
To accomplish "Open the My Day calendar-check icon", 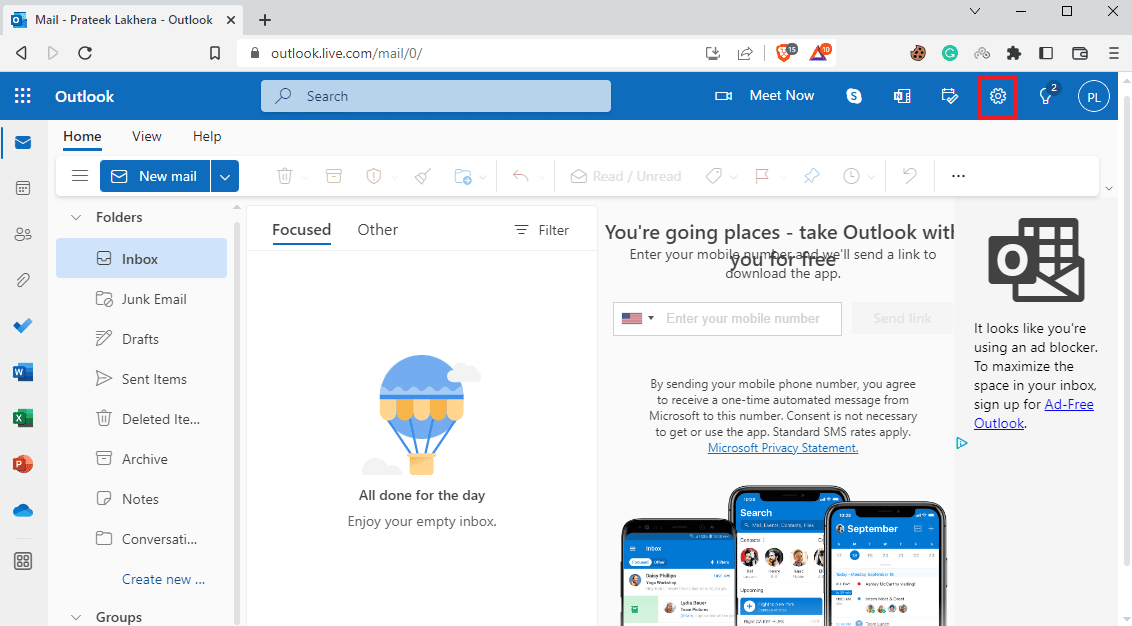I will pyautogui.click(x=949, y=96).
